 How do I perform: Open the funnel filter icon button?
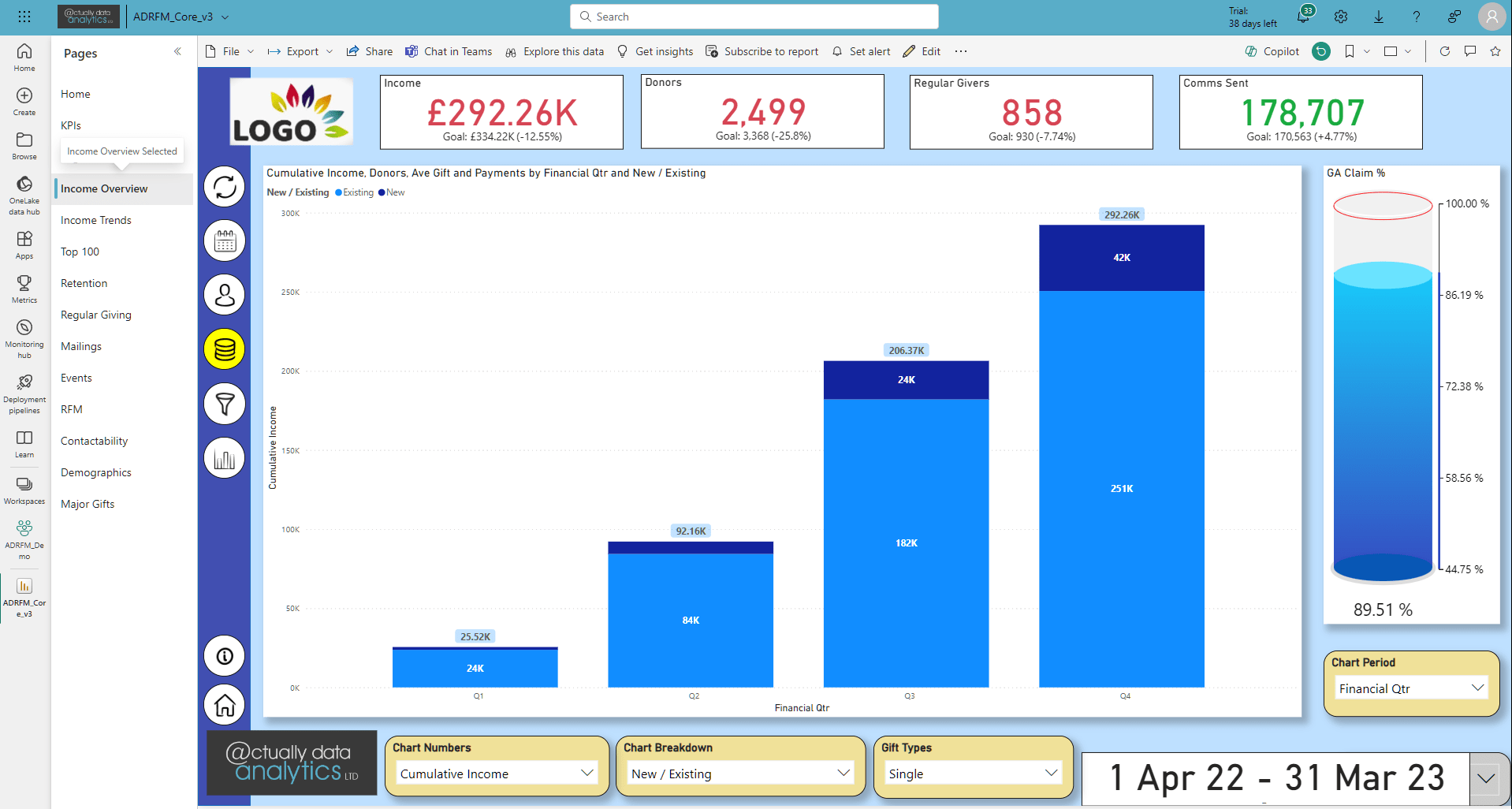pyautogui.click(x=225, y=404)
